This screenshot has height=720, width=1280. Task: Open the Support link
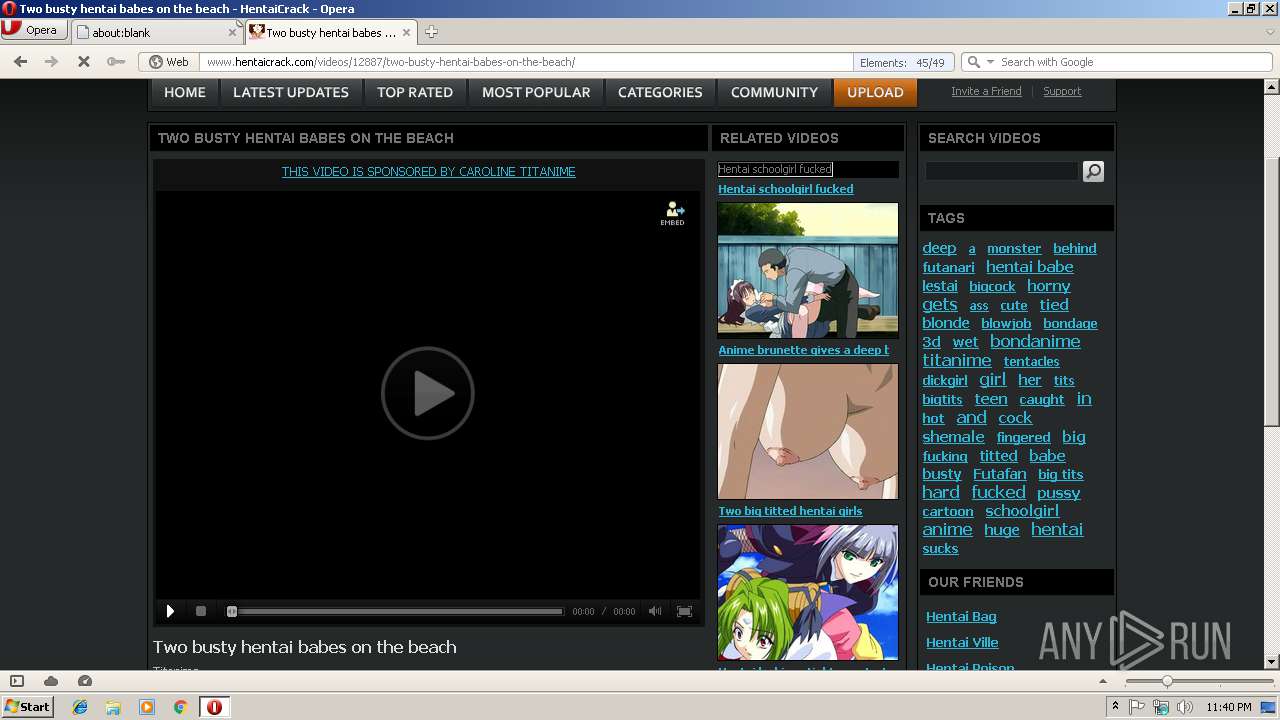1062,91
